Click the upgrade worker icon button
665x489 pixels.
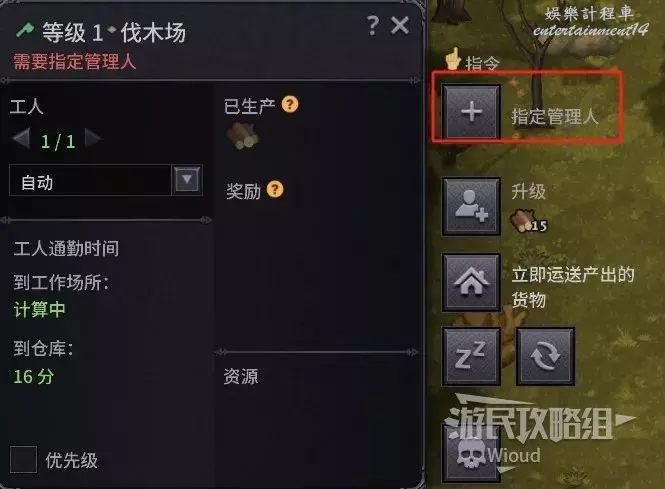[471, 206]
